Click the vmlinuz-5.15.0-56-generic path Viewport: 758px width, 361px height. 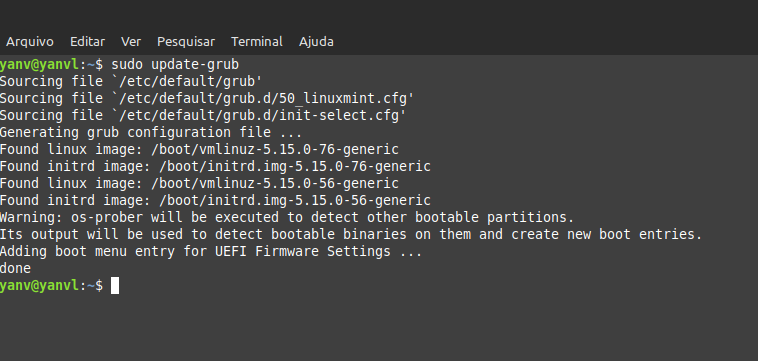[275, 183]
